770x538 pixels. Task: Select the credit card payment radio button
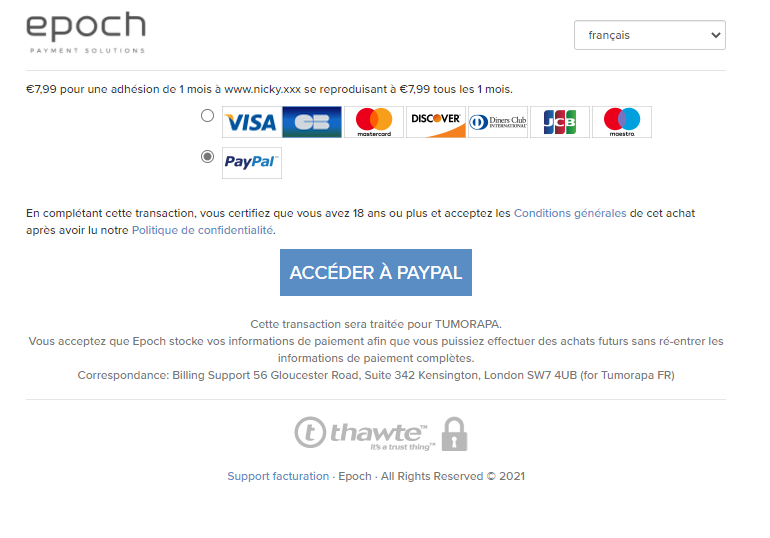pos(208,116)
